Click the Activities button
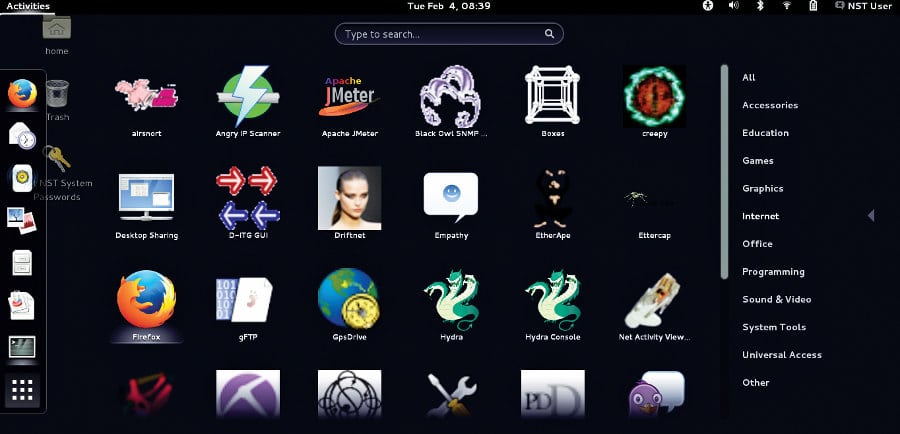Screen dimensions: 900x434 (x=28, y=6)
